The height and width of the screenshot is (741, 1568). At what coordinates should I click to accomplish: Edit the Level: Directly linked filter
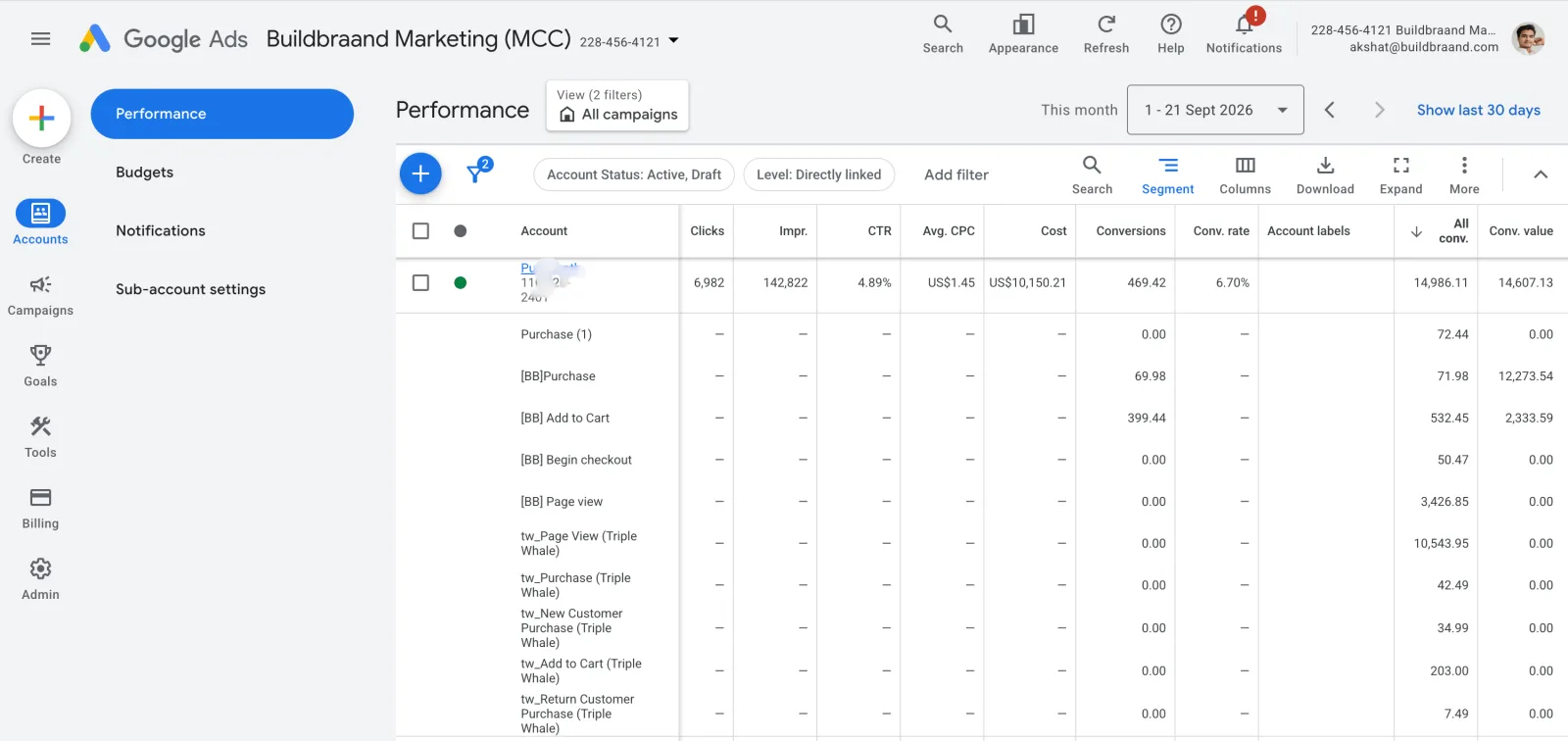pos(819,174)
